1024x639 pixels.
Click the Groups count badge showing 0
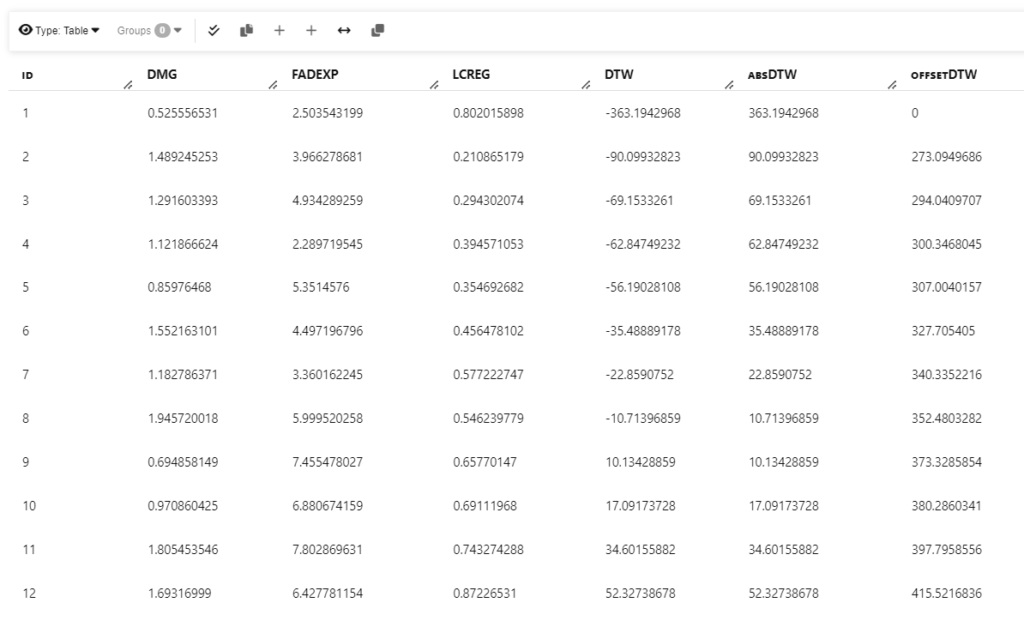[x=161, y=31]
